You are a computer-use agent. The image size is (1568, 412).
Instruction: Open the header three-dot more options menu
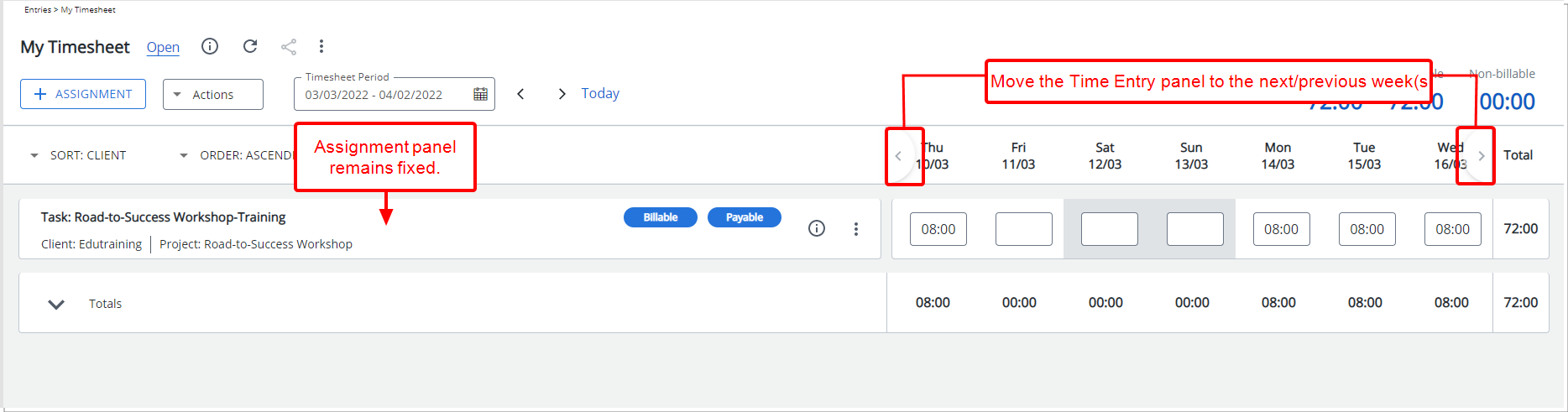coord(321,46)
